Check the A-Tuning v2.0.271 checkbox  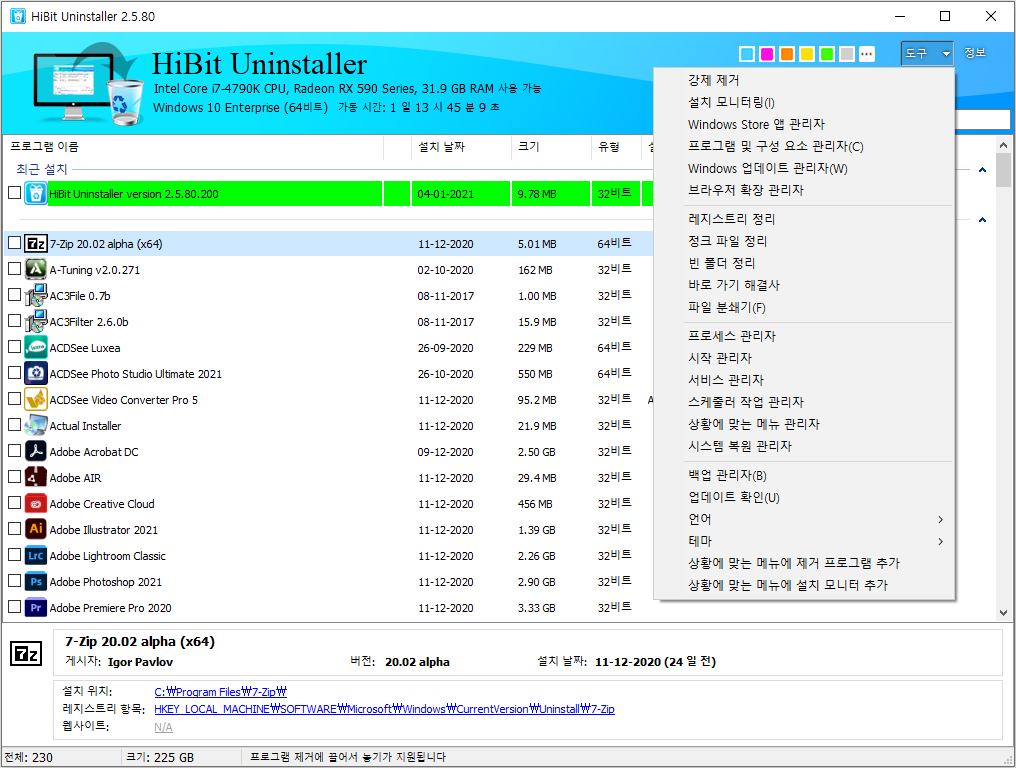pyautogui.click(x=14, y=268)
